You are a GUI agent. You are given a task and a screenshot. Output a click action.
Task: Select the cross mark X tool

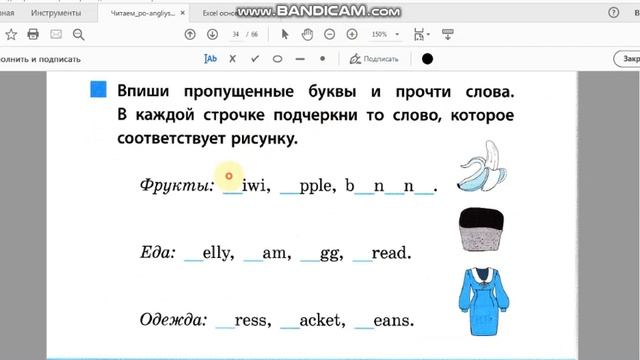(233, 59)
